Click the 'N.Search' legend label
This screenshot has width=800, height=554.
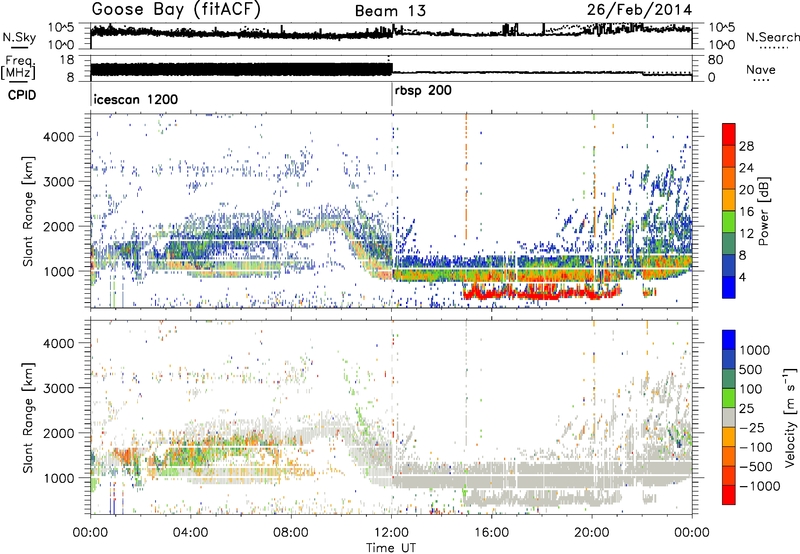[772, 37]
